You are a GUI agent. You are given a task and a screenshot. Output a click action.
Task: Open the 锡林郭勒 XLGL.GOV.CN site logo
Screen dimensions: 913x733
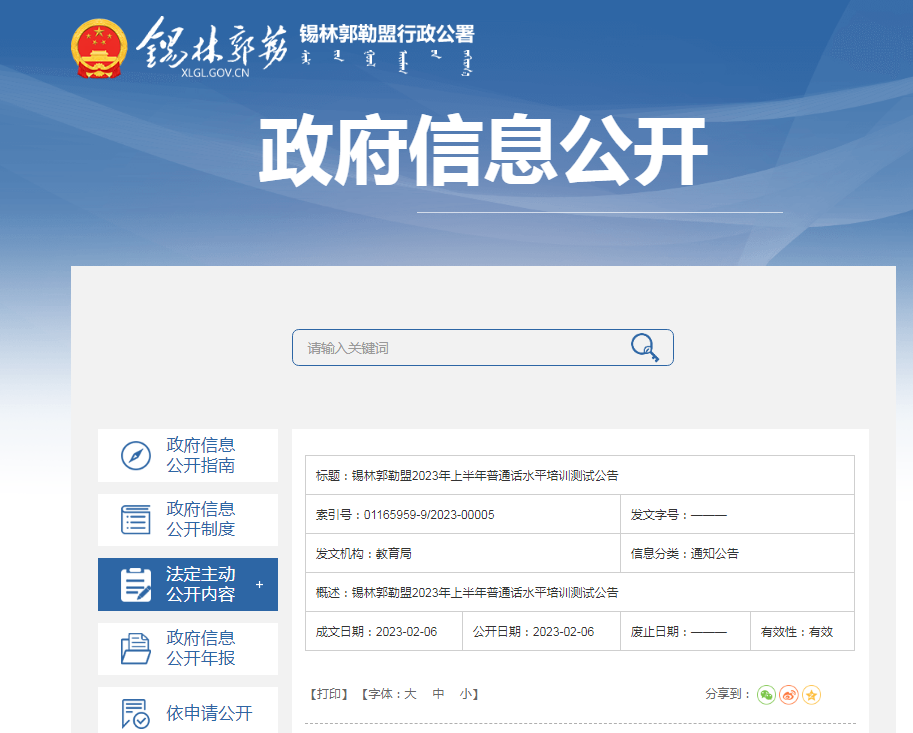coord(212,47)
